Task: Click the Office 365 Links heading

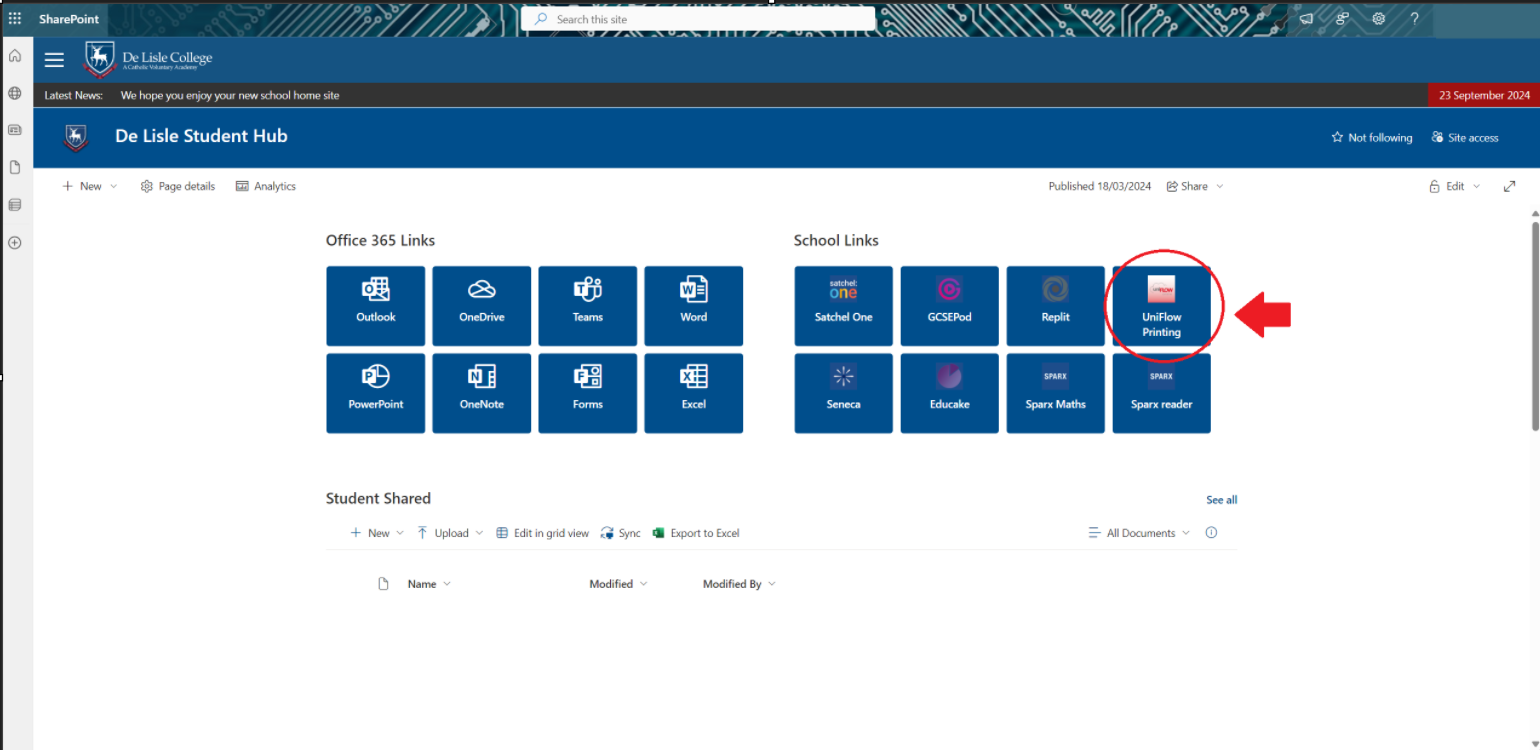Action: coord(381,240)
